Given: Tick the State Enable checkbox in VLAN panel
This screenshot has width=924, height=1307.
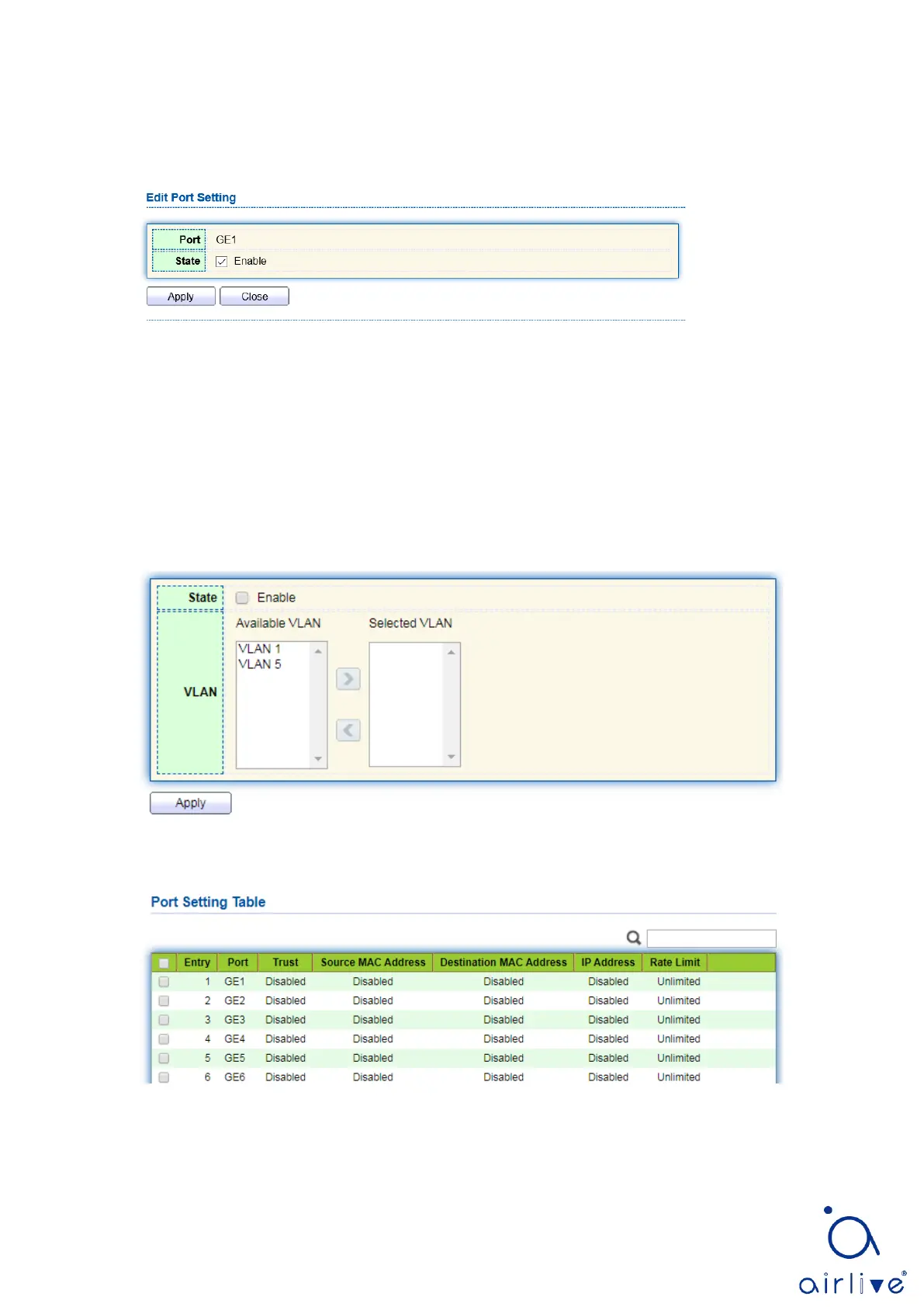Looking at the screenshot, I should click(242, 598).
